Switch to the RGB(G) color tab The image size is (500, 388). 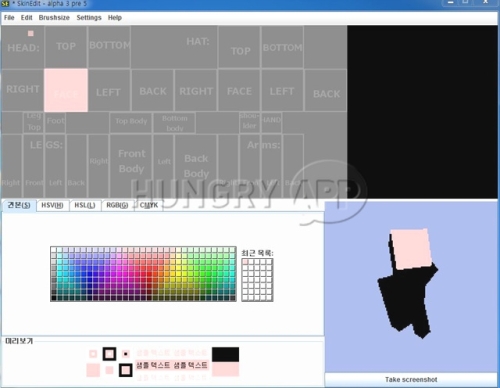click(117, 205)
